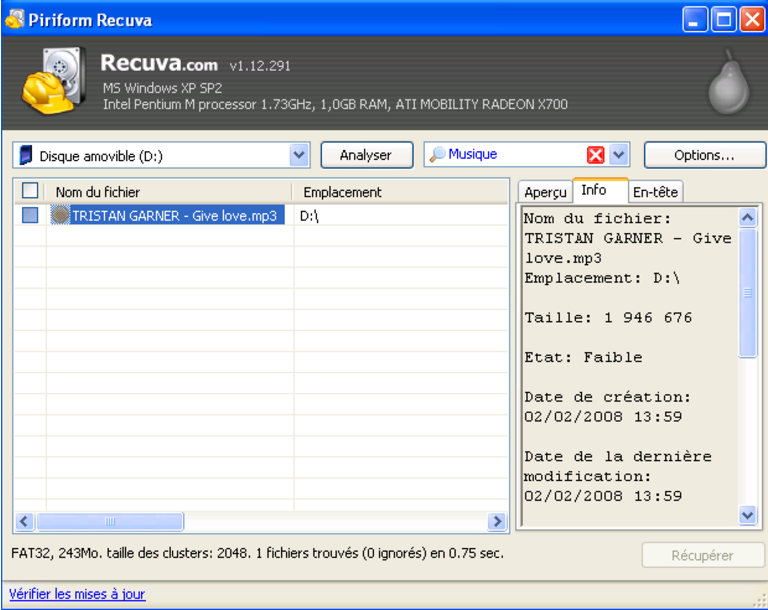Click the status bar FAT32, 243Mo text

(257, 553)
